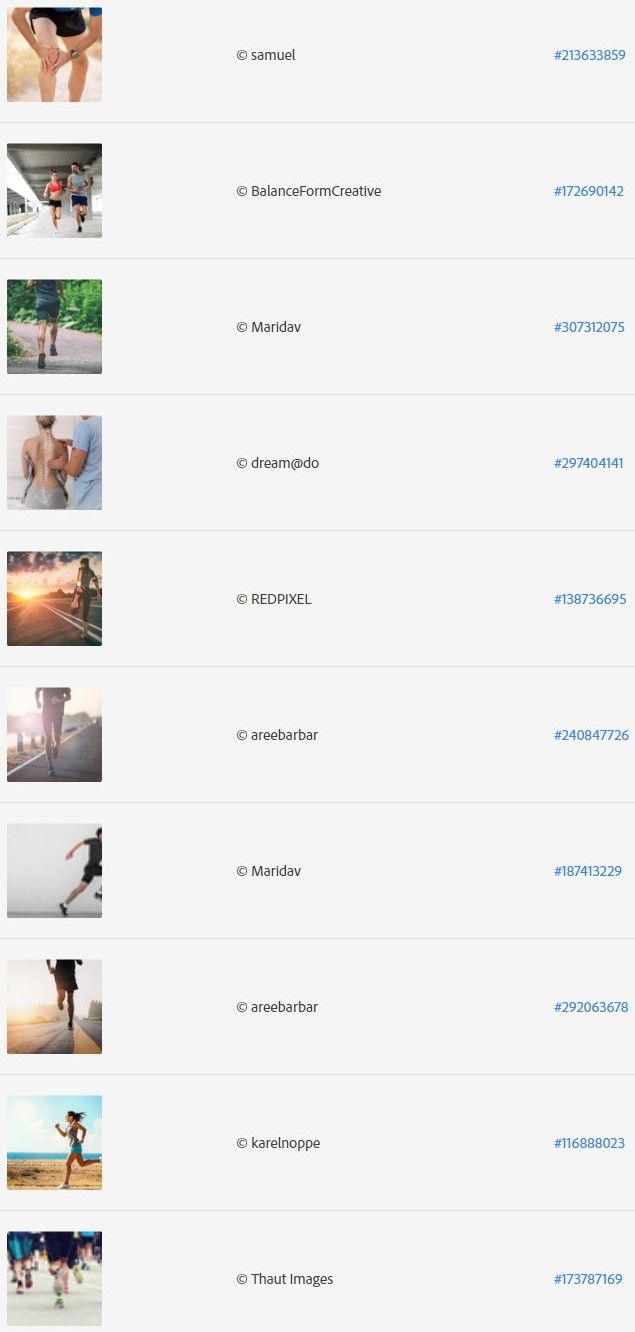Select the forest trail runner thumbnail
Image resolution: width=635 pixels, height=1332 pixels.
[x=54, y=326]
